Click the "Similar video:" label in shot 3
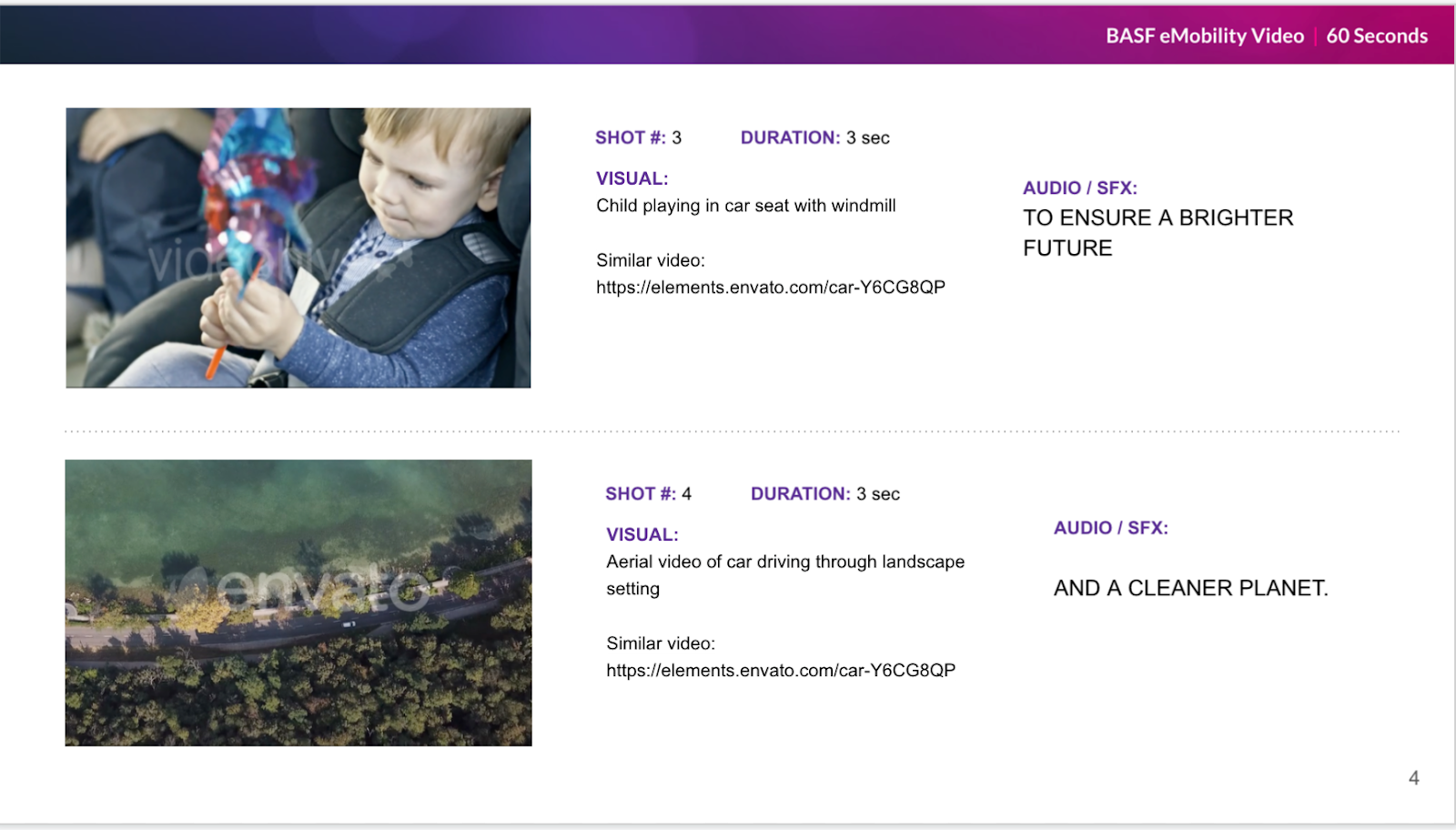Image resolution: width=1456 pixels, height=830 pixels. point(650,261)
